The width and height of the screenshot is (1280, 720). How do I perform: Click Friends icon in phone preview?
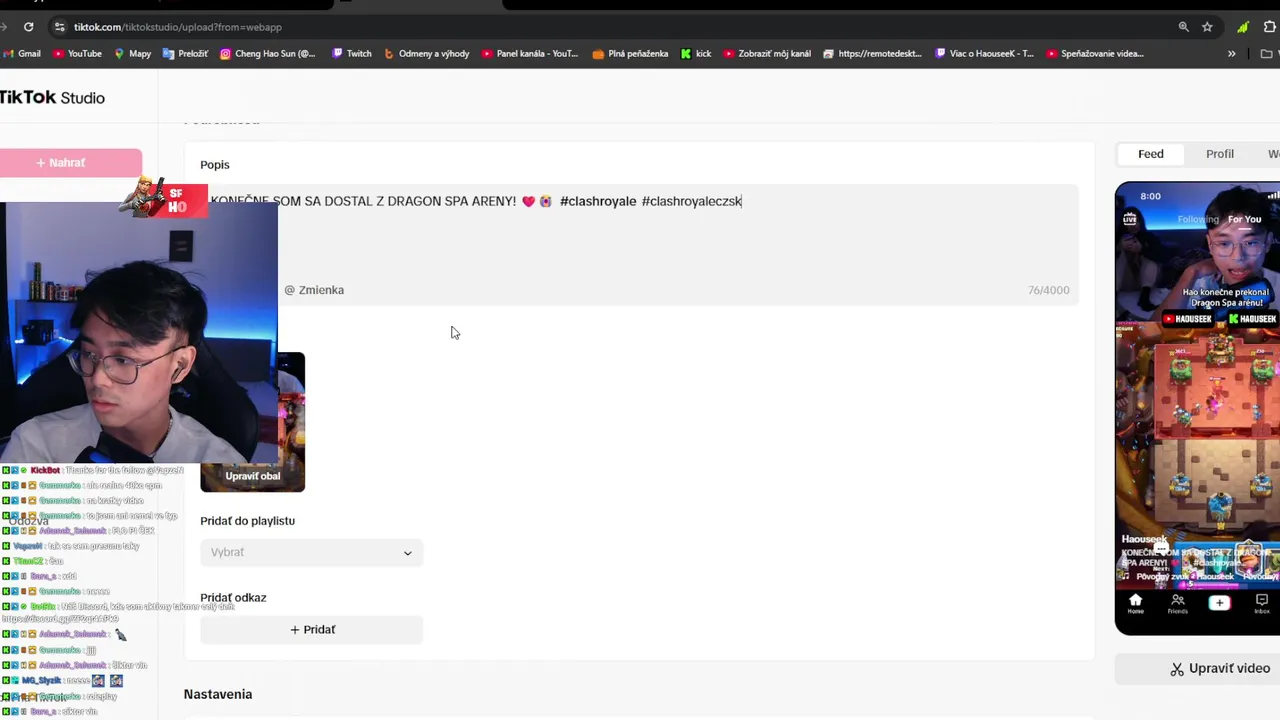pos(1177,604)
